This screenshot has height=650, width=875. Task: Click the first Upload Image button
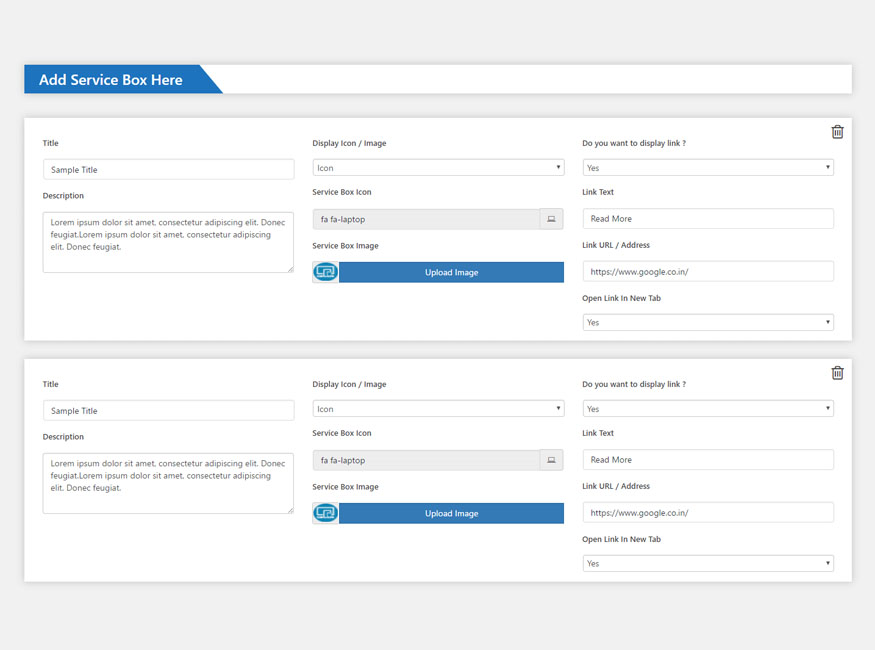(x=451, y=271)
